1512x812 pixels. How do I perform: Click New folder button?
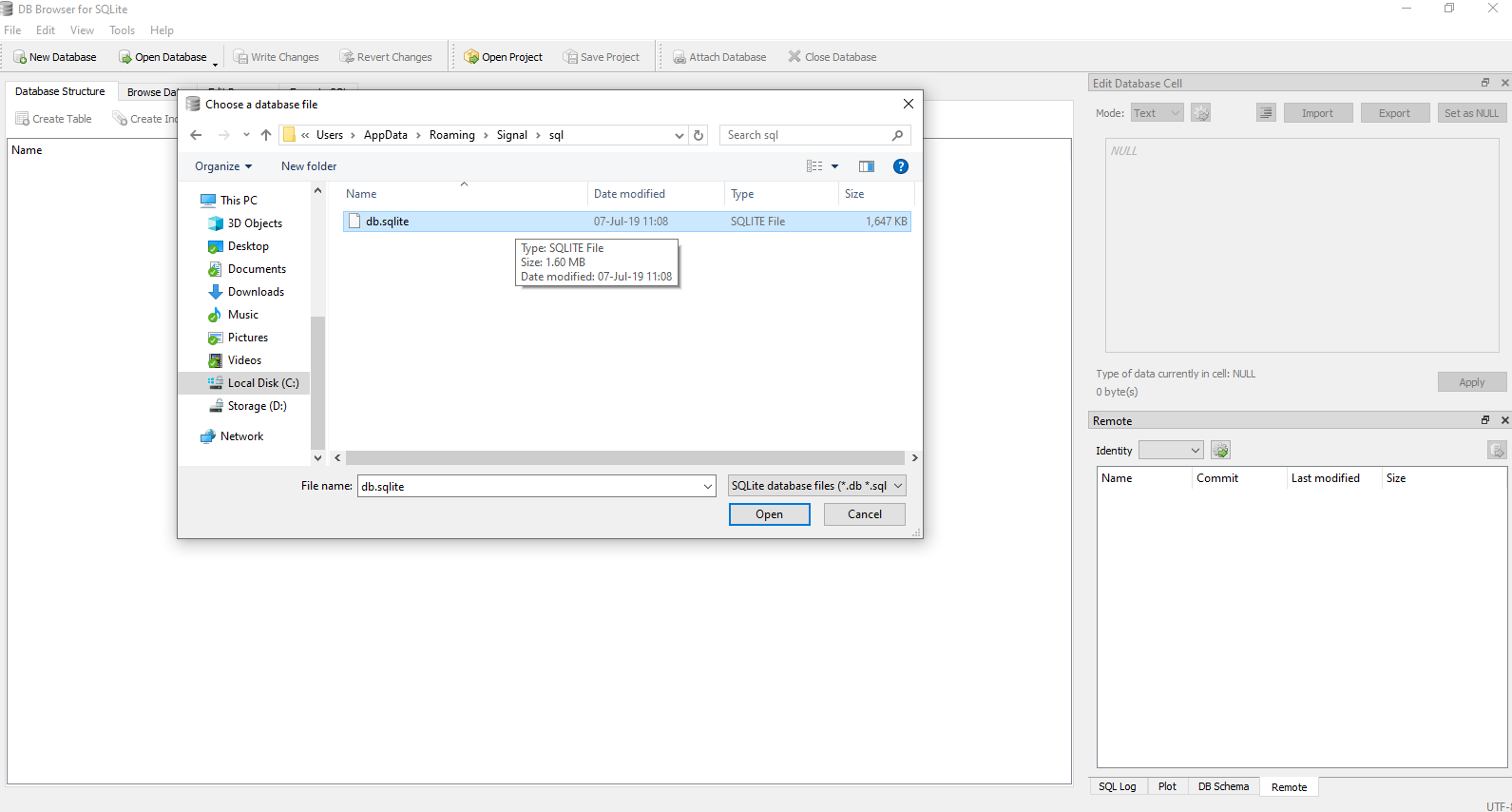click(x=309, y=166)
